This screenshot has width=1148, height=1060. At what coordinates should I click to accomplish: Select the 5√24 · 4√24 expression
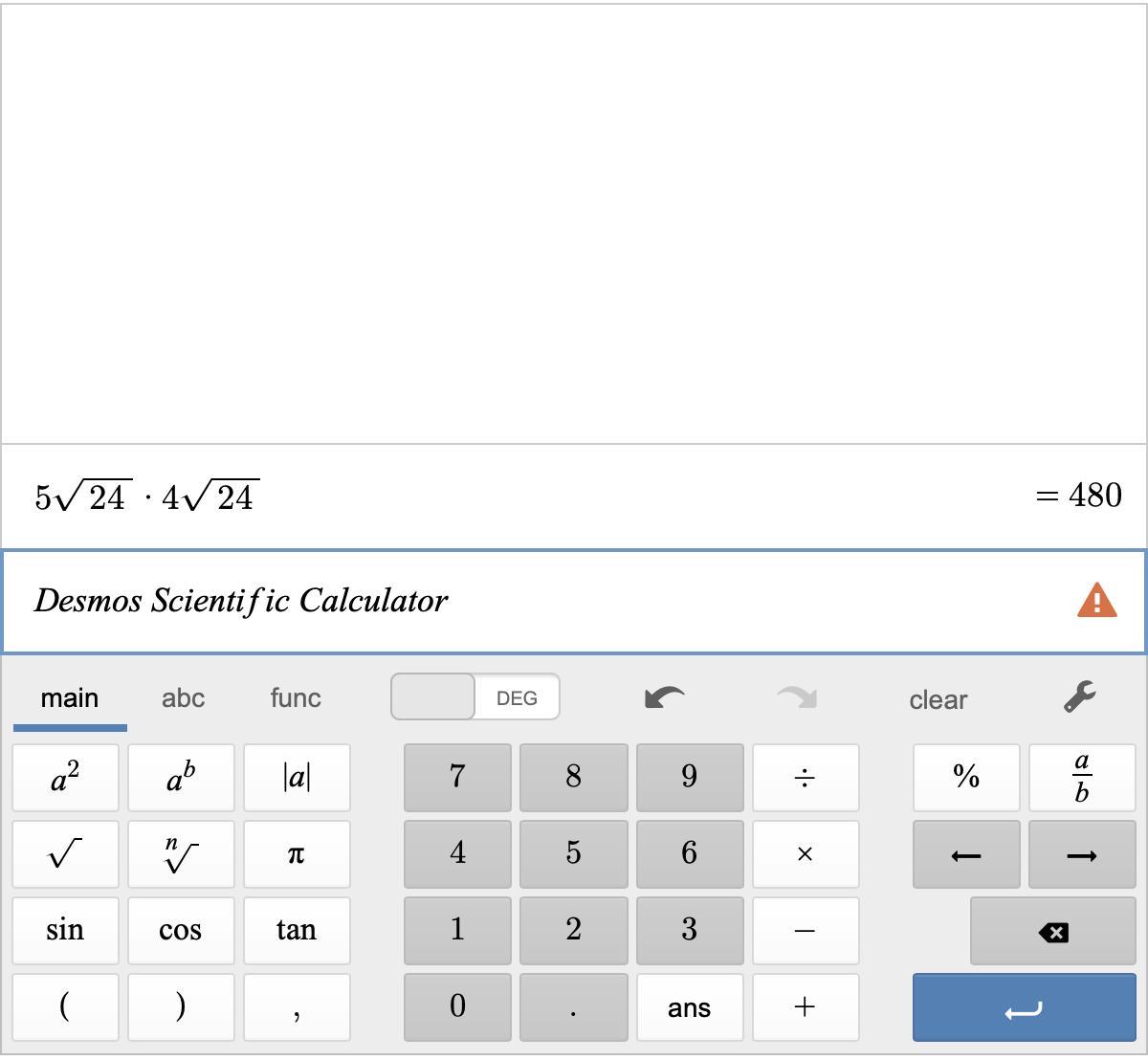147,497
